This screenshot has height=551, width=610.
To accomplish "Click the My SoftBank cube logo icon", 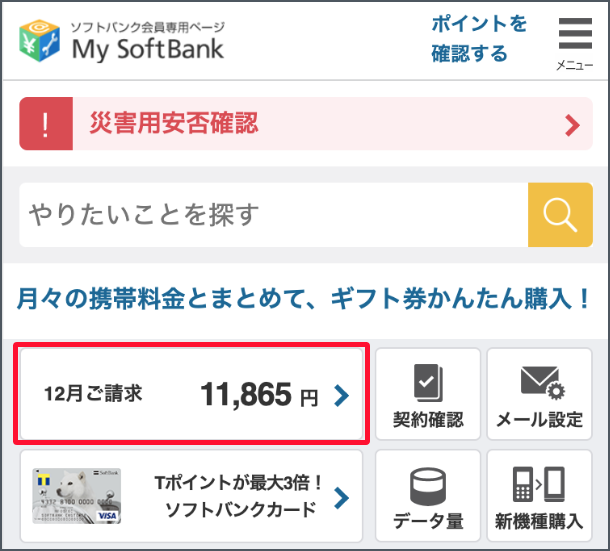I will (x=41, y=38).
